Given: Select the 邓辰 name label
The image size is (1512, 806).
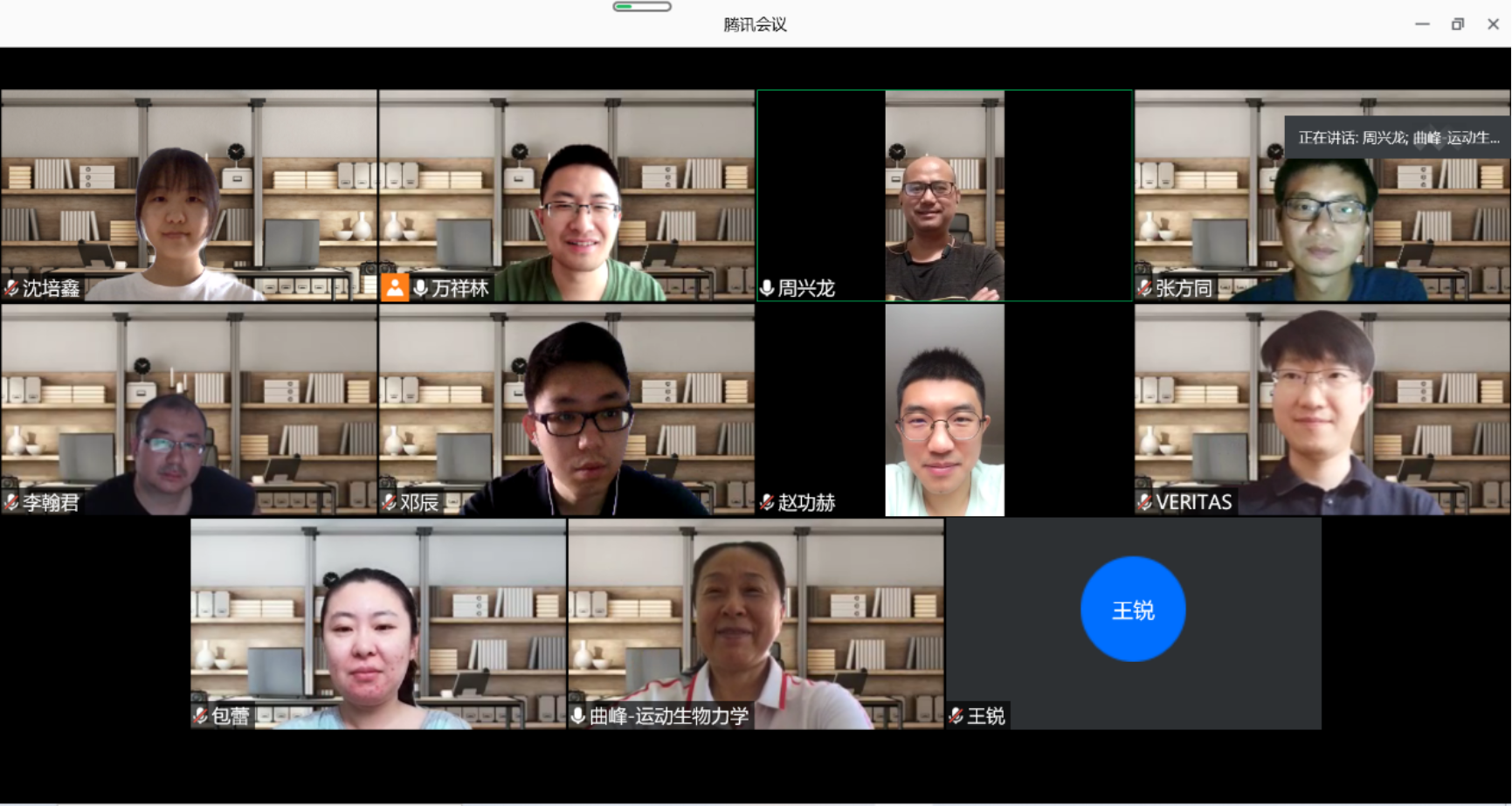Looking at the screenshot, I should coord(419,502).
